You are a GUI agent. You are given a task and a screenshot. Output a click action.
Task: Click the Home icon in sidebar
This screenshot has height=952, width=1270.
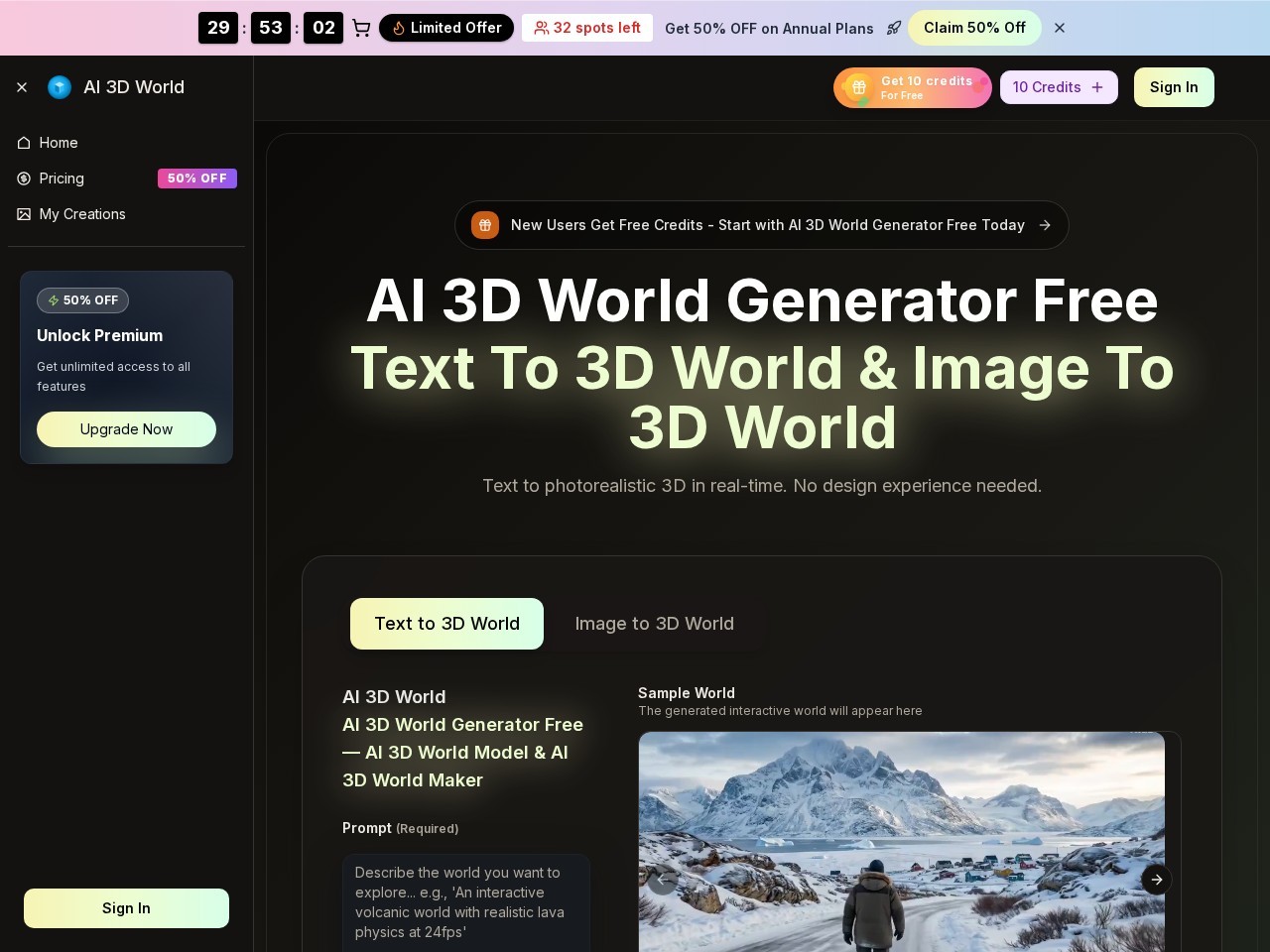24,143
